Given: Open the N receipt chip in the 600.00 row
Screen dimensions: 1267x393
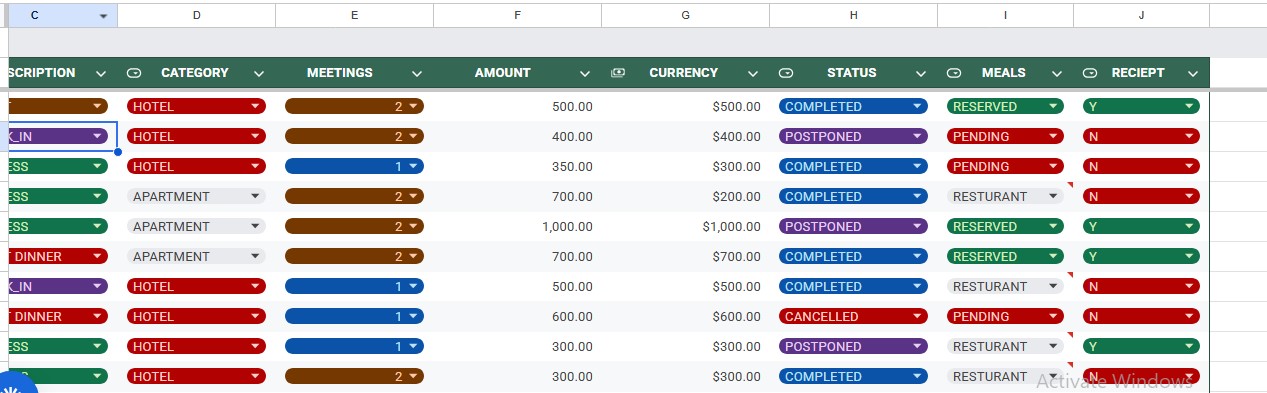Looking at the screenshot, I should click(x=1141, y=316).
